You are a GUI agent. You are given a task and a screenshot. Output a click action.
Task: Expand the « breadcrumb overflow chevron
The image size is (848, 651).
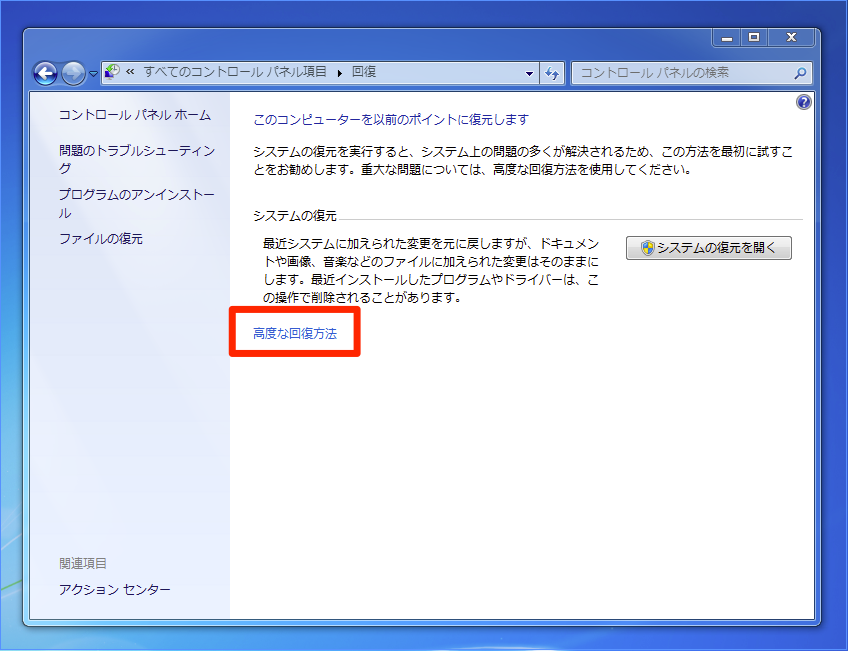point(130,72)
